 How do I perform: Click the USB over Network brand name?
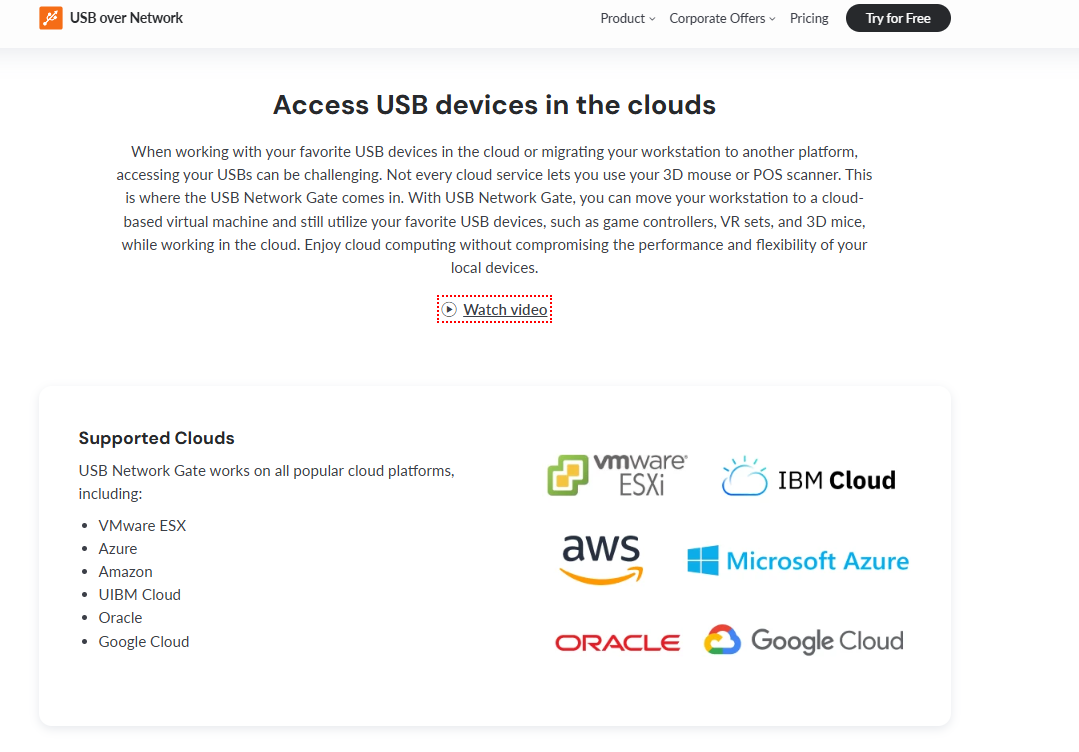click(x=127, y=18)
